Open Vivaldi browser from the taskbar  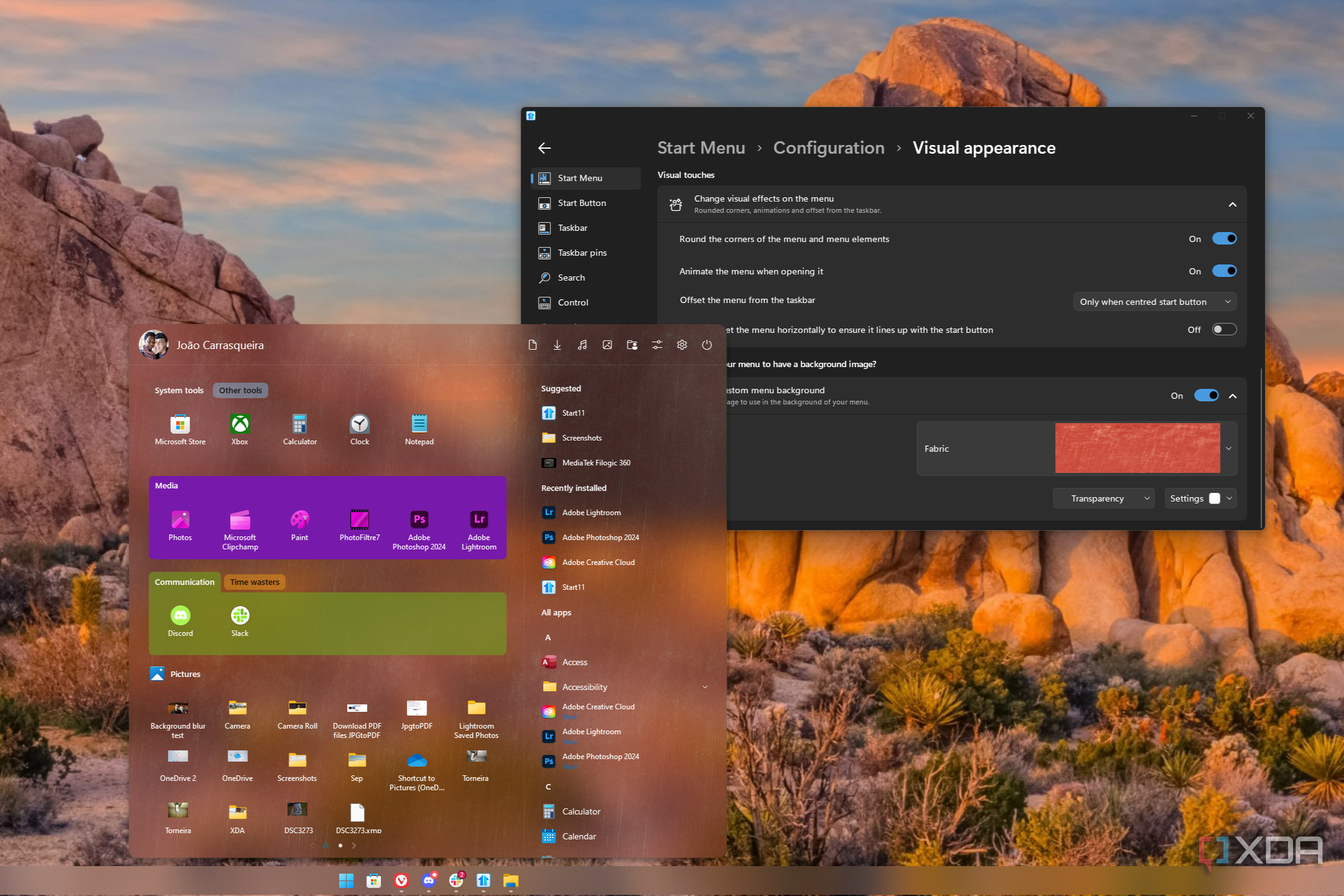click(x=401, y=880)
